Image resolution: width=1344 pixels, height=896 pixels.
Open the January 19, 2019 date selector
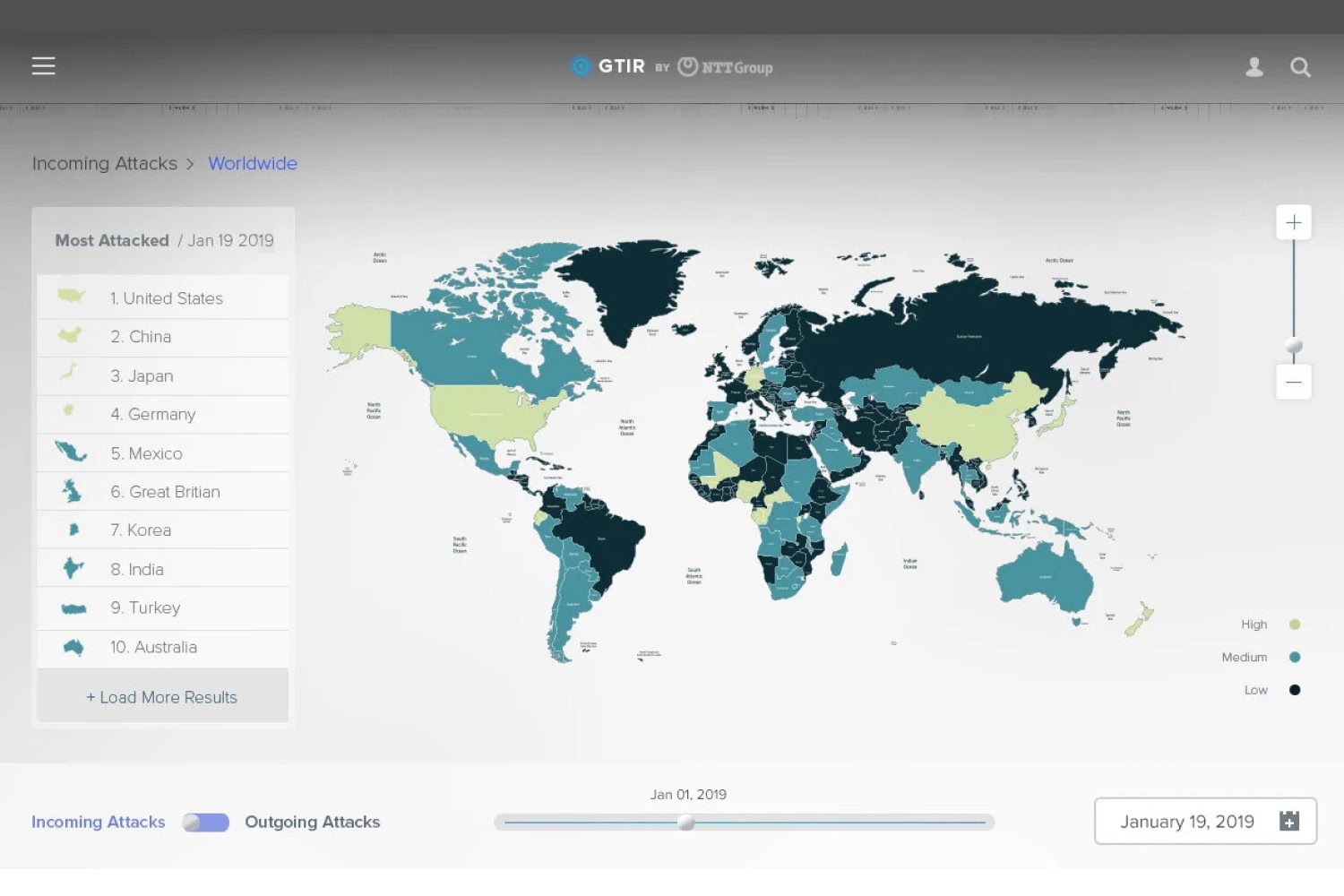pyautogui.click(x=1205, y=822)
